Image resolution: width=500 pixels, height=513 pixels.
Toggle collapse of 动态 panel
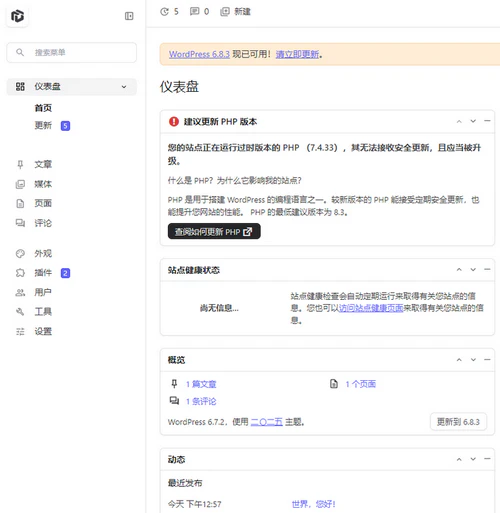click(487, 459)
